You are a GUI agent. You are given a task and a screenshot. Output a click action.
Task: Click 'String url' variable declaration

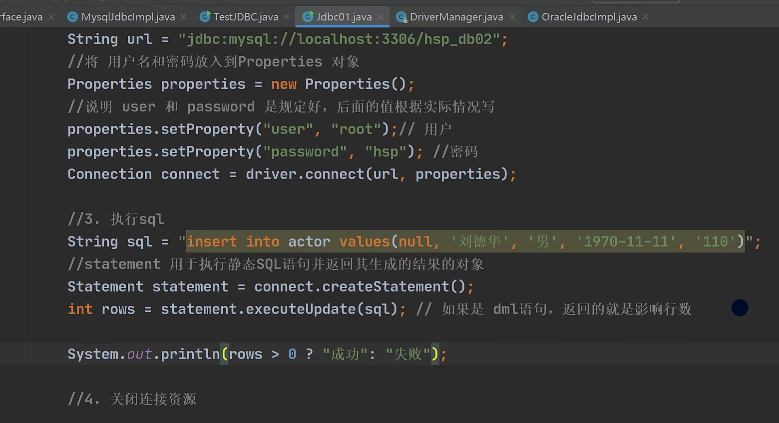(x=109, y=39)
